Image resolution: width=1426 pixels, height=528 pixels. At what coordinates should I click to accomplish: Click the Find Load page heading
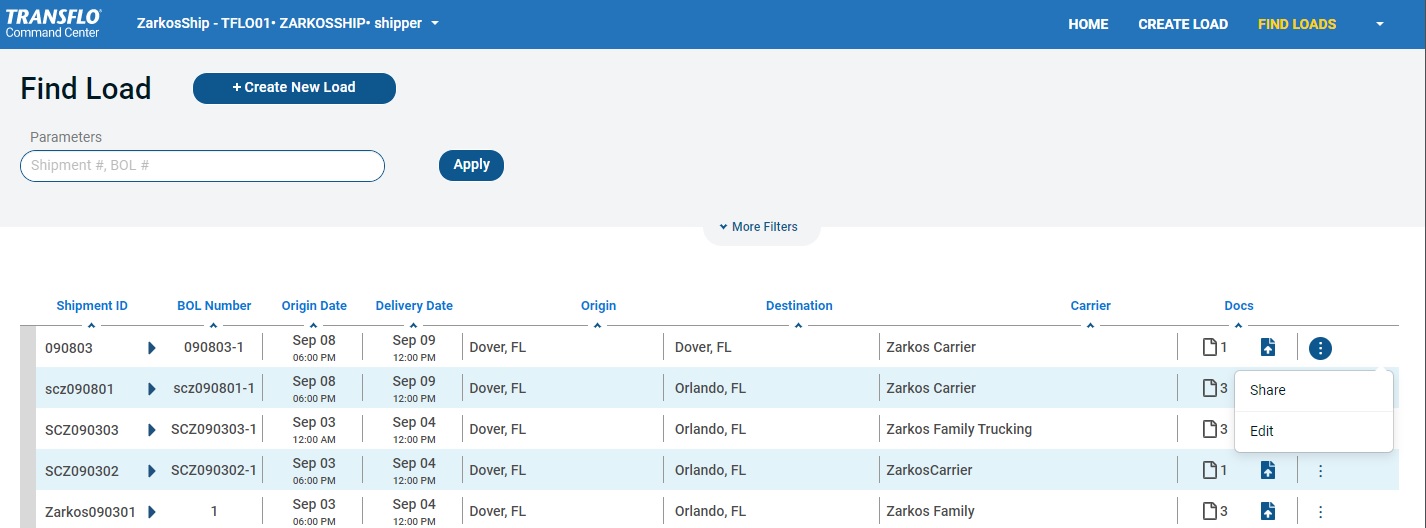click(86, 89)
